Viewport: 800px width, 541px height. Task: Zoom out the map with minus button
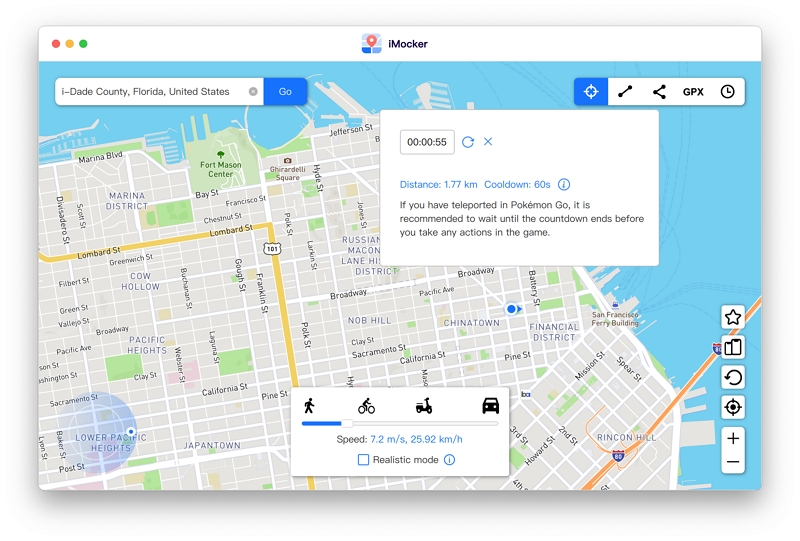point(733,462)
